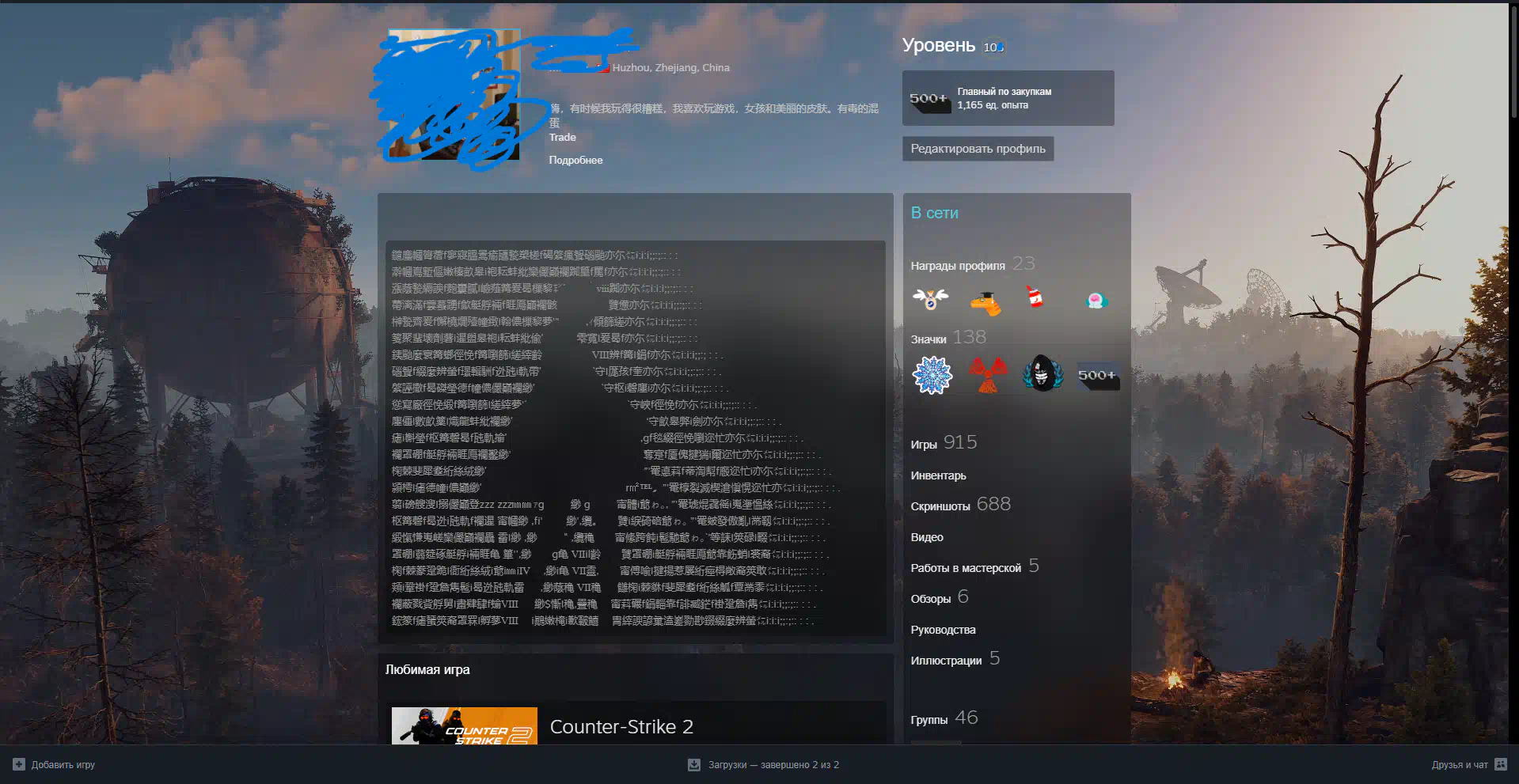Open the 500+ games collector badge in level panel

929,99
